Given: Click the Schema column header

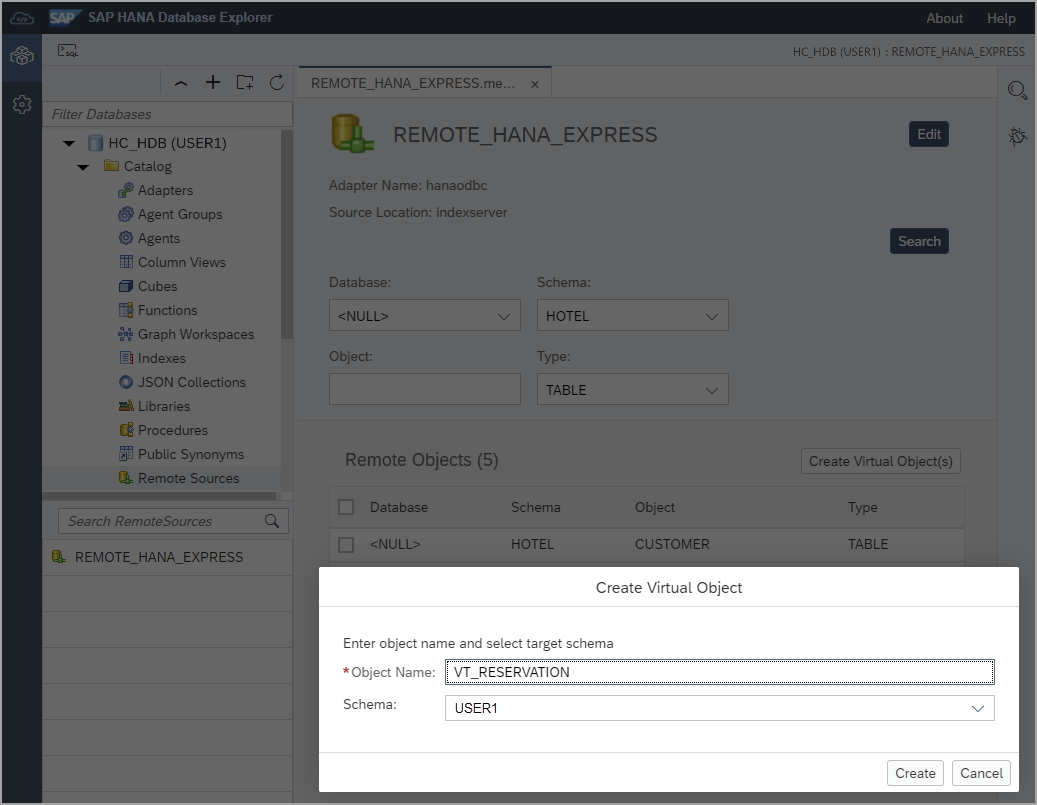Looking at the screenshot, I should click(535, 507).
